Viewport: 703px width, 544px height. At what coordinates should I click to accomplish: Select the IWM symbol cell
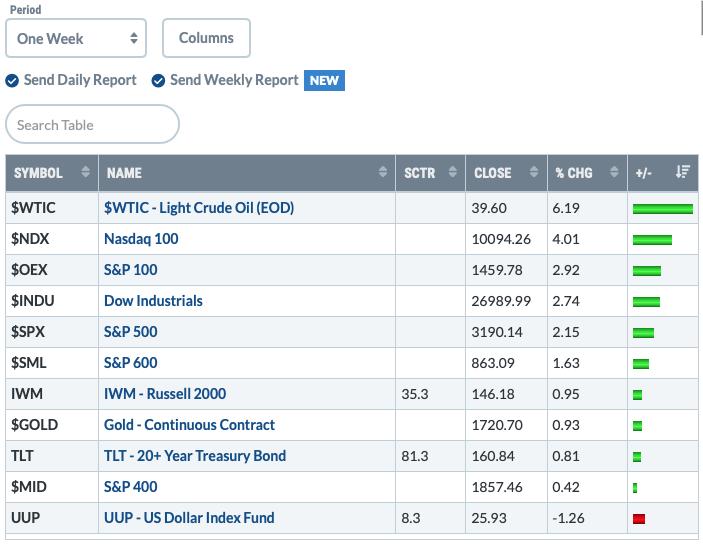click(52, 394)
